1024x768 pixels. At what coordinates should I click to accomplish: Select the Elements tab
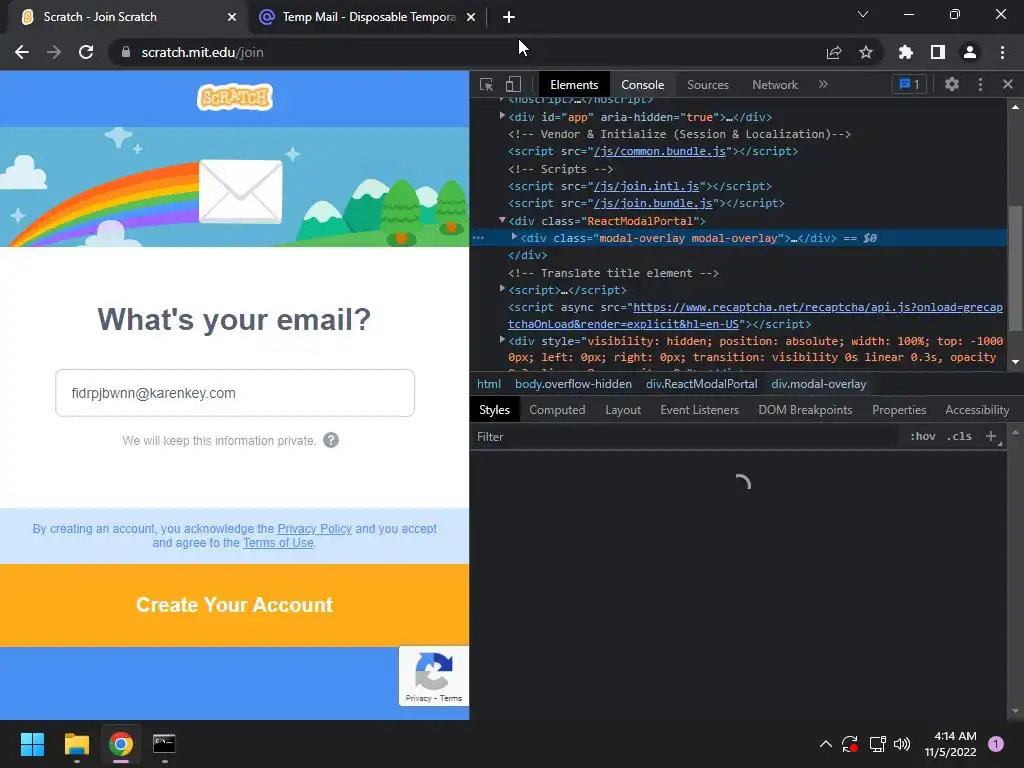(x=573, y=85)
